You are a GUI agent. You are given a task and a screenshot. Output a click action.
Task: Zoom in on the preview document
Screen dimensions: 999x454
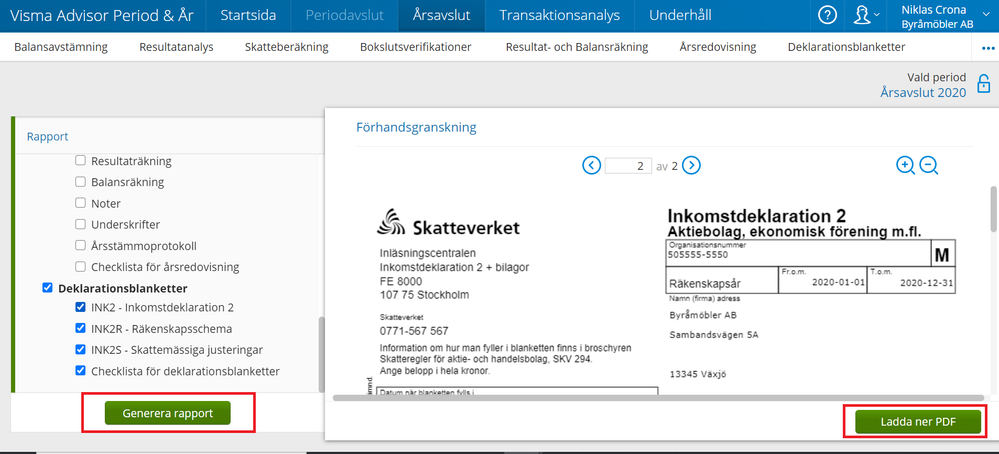(905, 166)
